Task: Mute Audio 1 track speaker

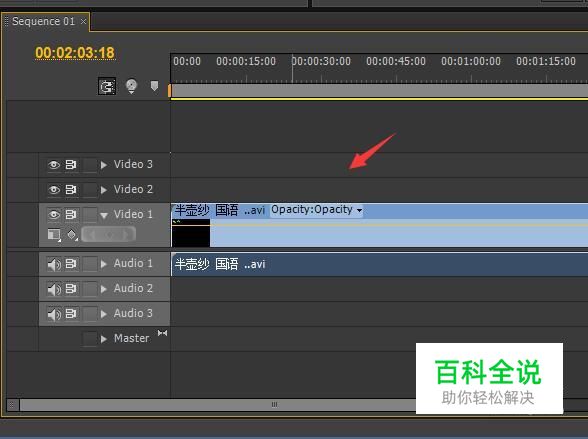Action: click(54, 264)
